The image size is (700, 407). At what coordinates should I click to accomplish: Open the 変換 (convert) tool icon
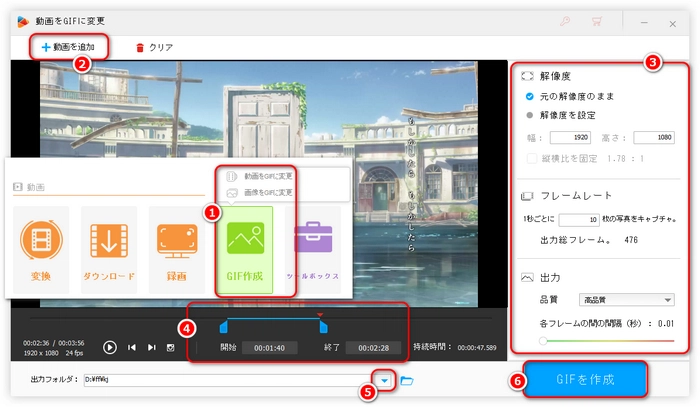click(42, 241)
